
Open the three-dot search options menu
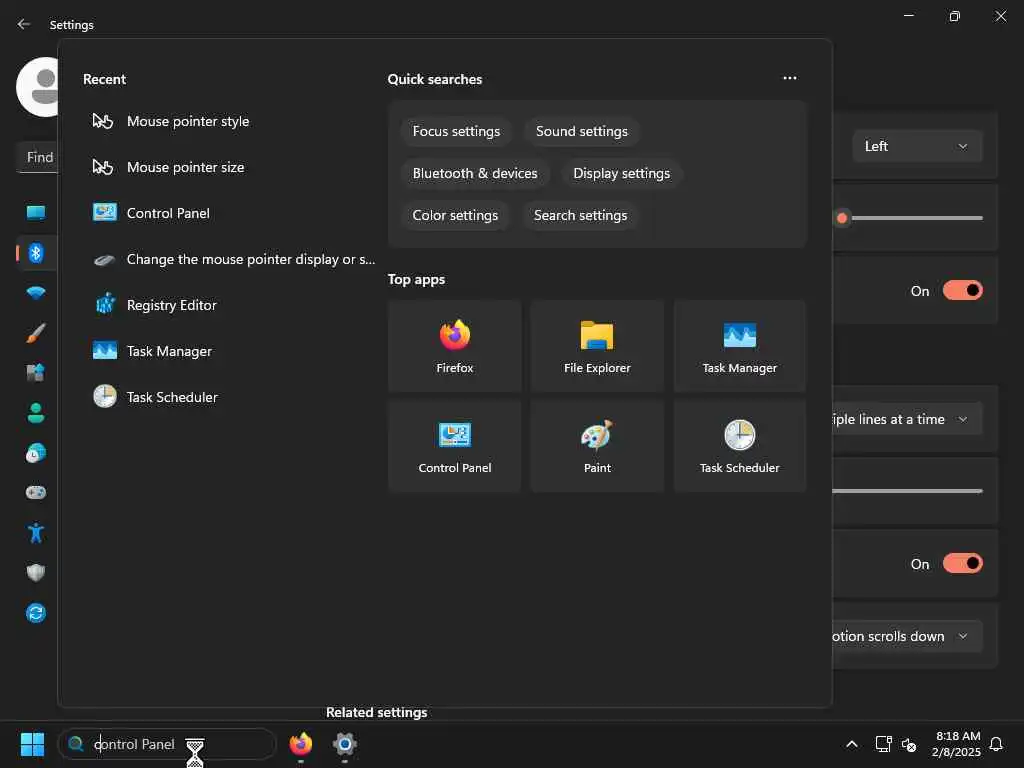790,78
